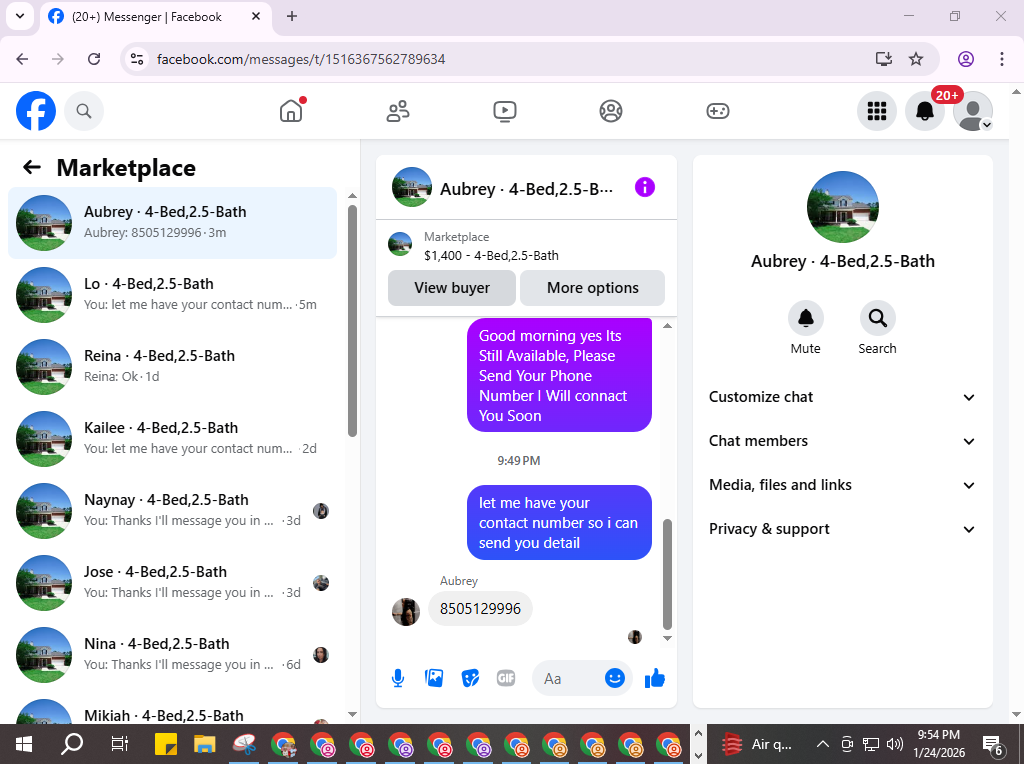Select the Messenger | Facebook tab
The height and width of the screenshot is (764, 1024).
pyautogui.click(x=155, y=17)
